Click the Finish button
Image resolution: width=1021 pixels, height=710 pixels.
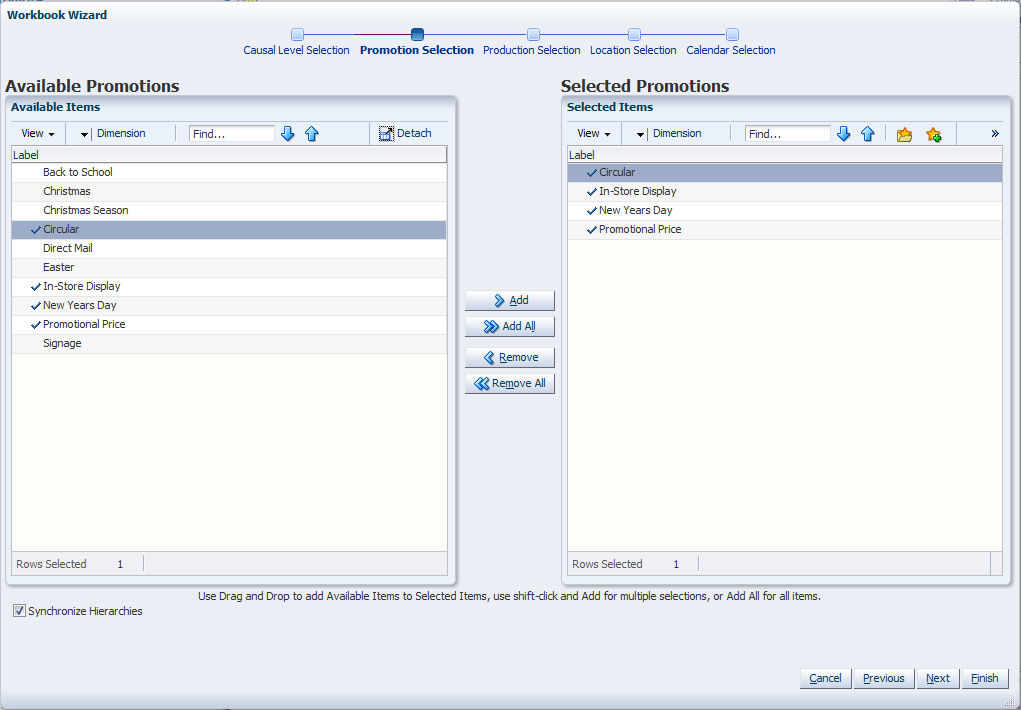pos(985,678)
